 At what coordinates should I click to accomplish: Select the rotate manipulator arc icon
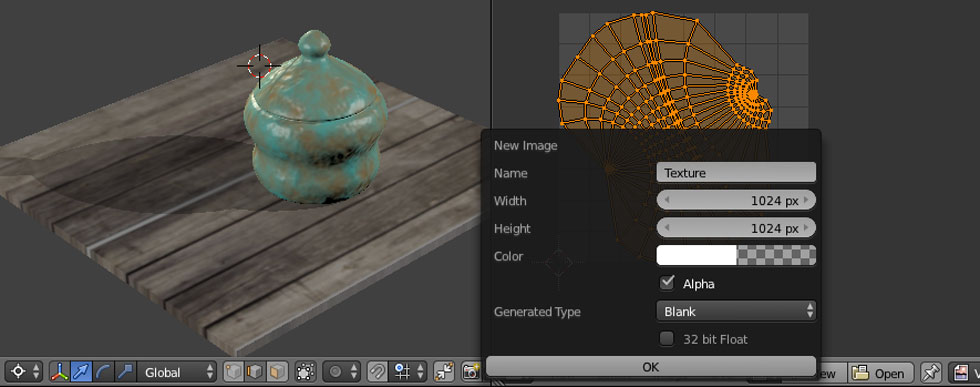103,372
